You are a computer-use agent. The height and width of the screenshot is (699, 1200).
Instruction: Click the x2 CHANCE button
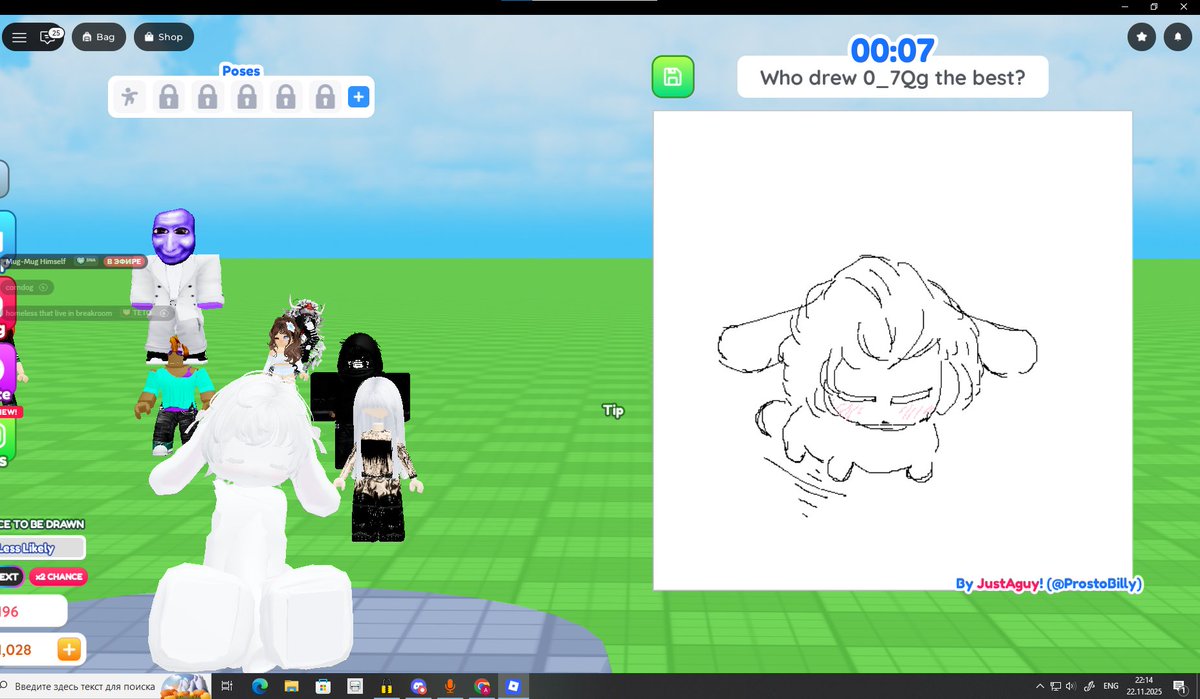click(58, 577)
